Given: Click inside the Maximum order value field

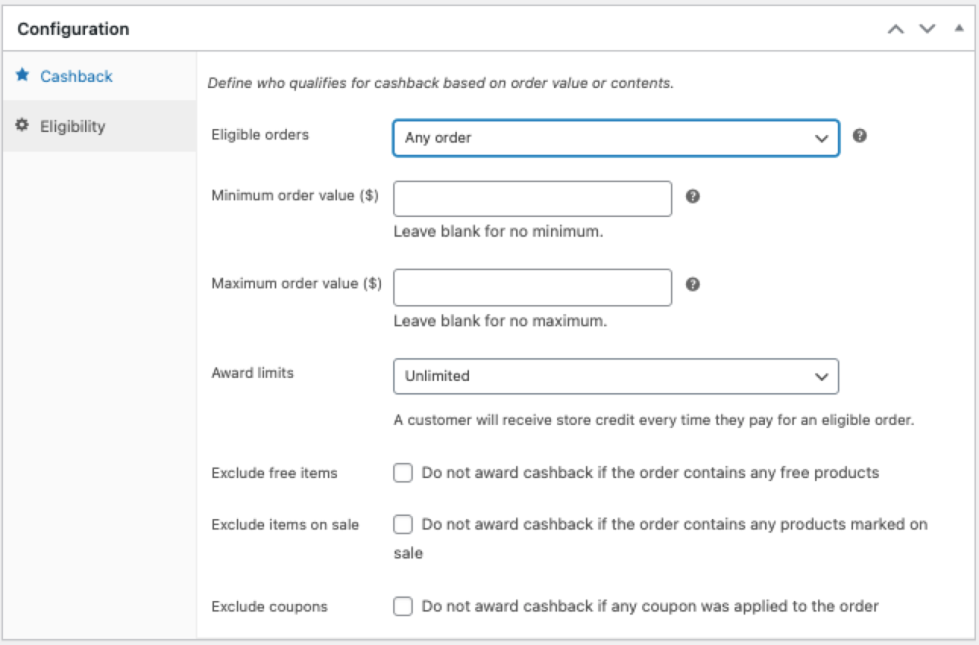Looking at the screenshot, I should (535, 287).
